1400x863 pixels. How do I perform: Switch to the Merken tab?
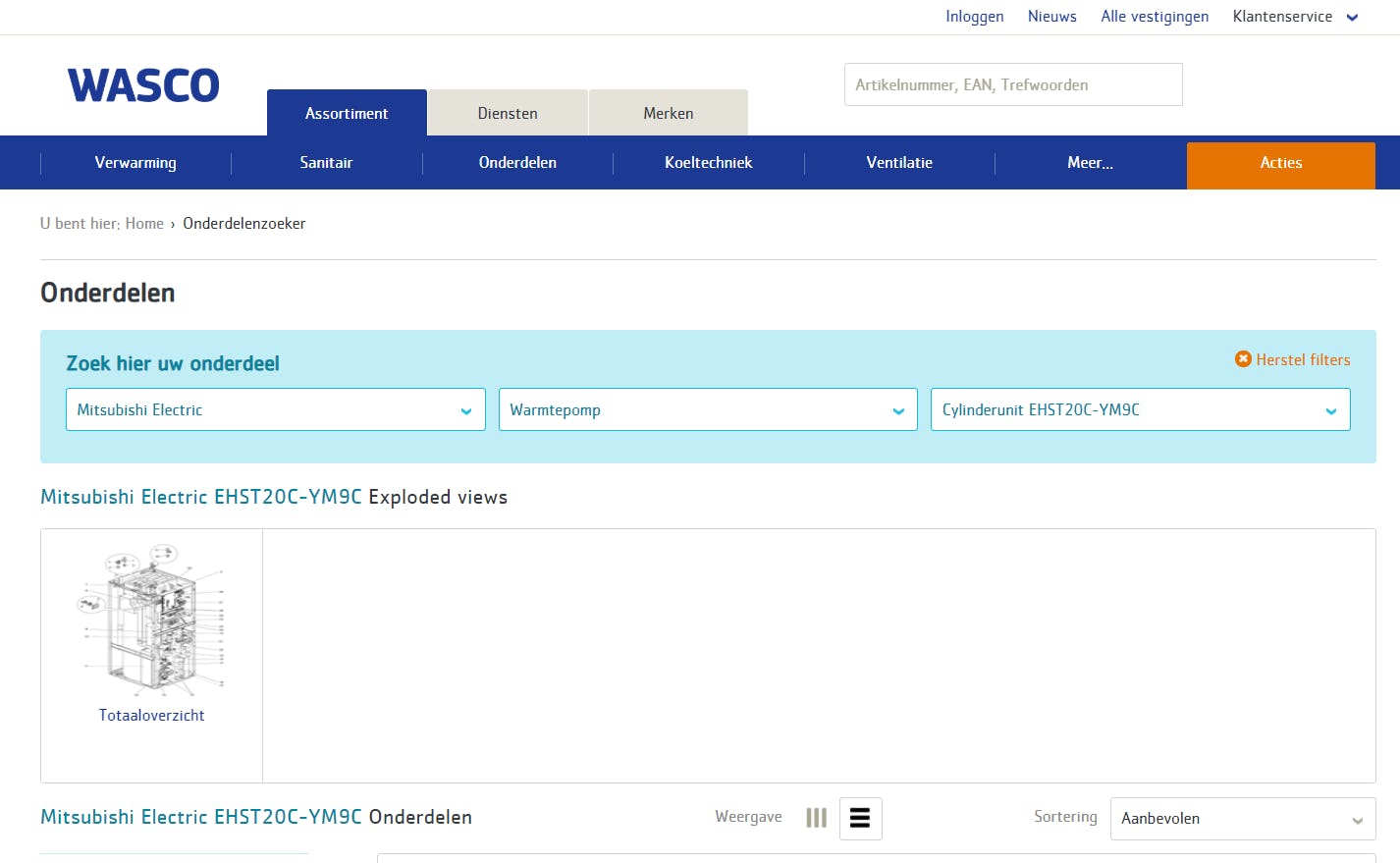[668, 113]
